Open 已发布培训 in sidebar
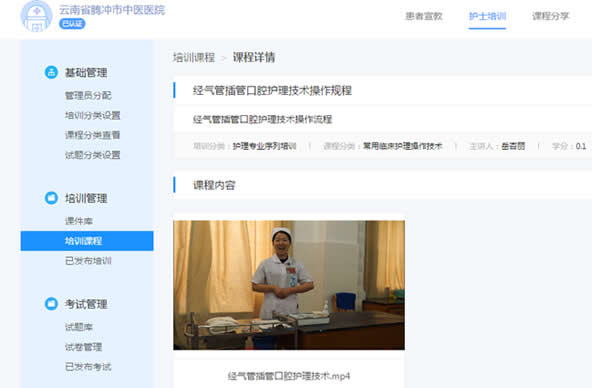 pyautogui.click(x=88, y=260)
